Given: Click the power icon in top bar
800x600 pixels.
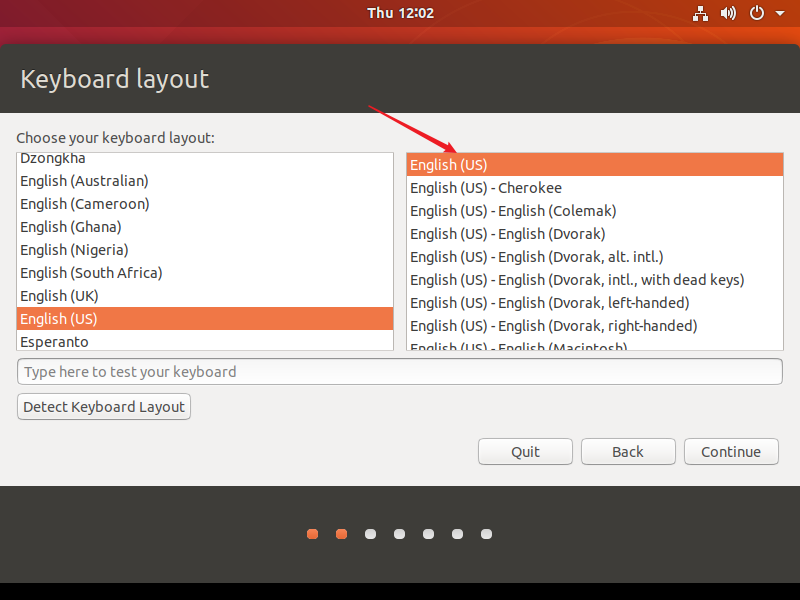Looking at the screenshot, I should click(x=757, y=13).
